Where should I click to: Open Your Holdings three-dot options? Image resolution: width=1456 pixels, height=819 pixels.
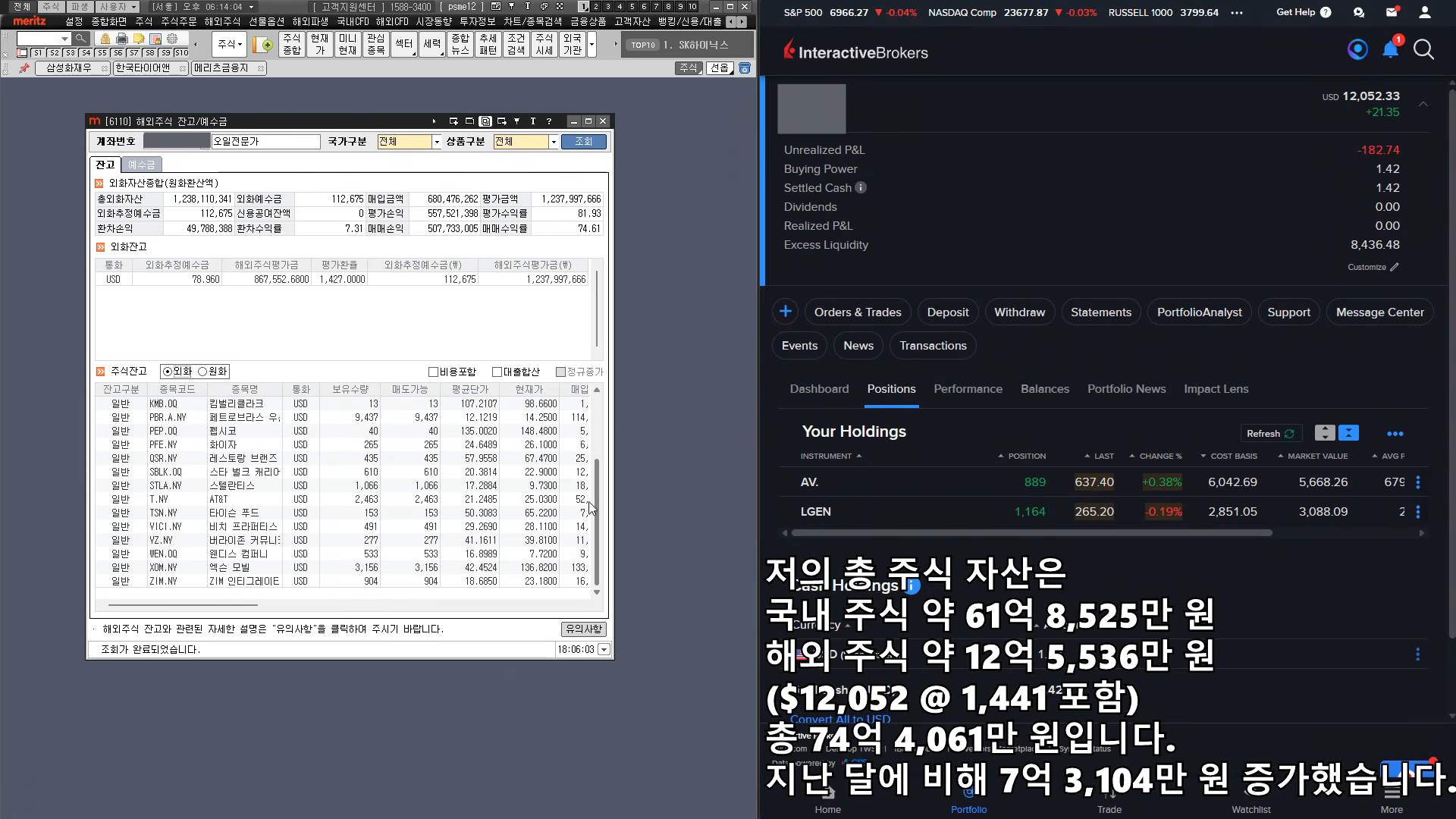tap(1395, 434)
